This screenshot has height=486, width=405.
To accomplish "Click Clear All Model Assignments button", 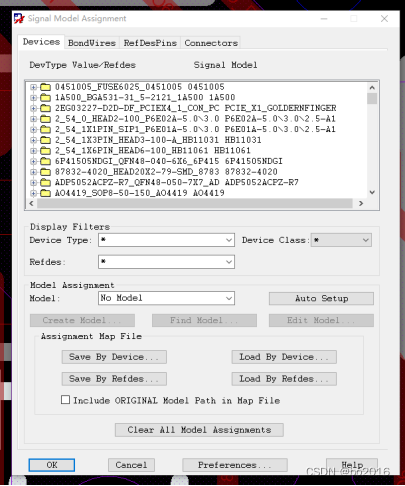I will click(199, 430).
